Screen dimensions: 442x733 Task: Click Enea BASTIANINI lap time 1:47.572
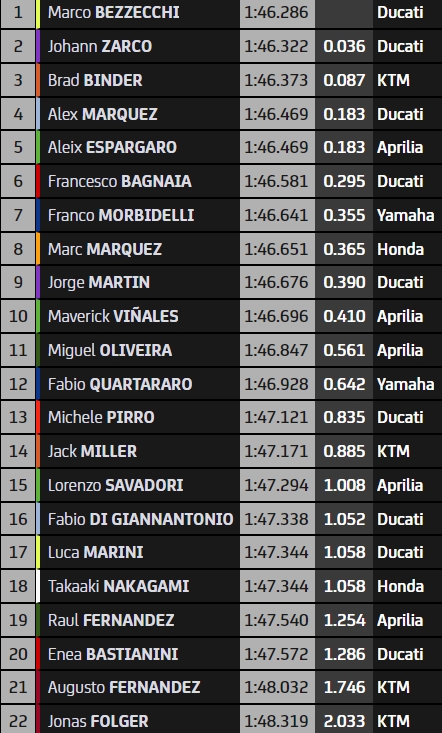click(276, 654)
